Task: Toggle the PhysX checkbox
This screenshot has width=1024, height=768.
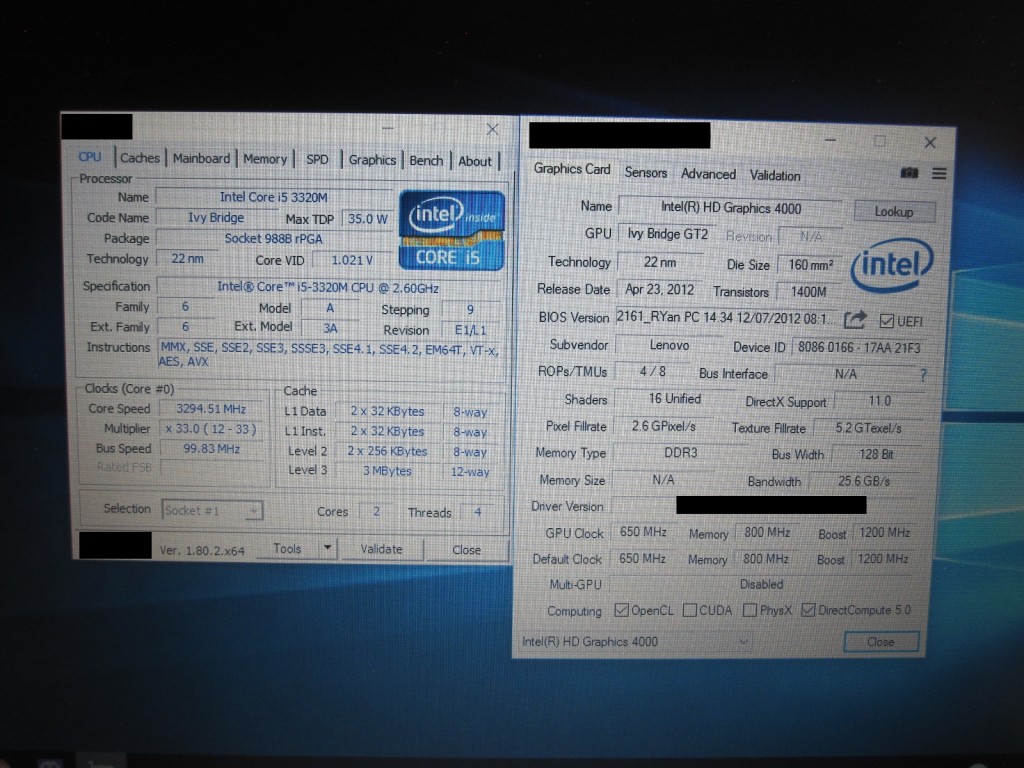Action: point(750,610)
